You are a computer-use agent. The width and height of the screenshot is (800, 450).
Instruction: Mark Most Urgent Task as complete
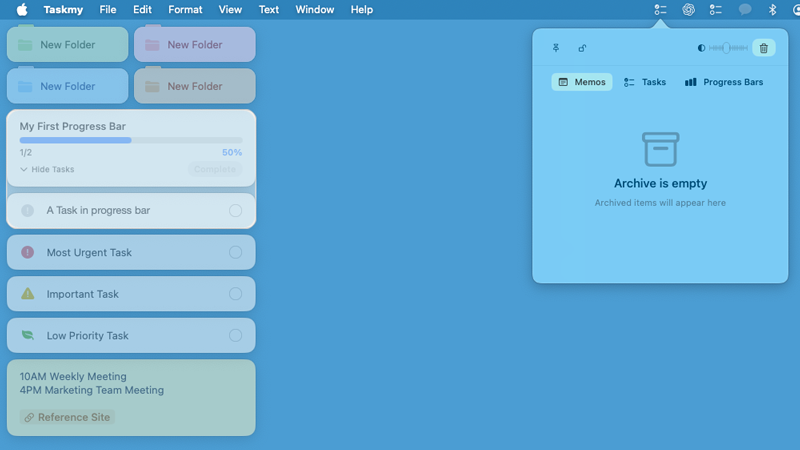236,253
